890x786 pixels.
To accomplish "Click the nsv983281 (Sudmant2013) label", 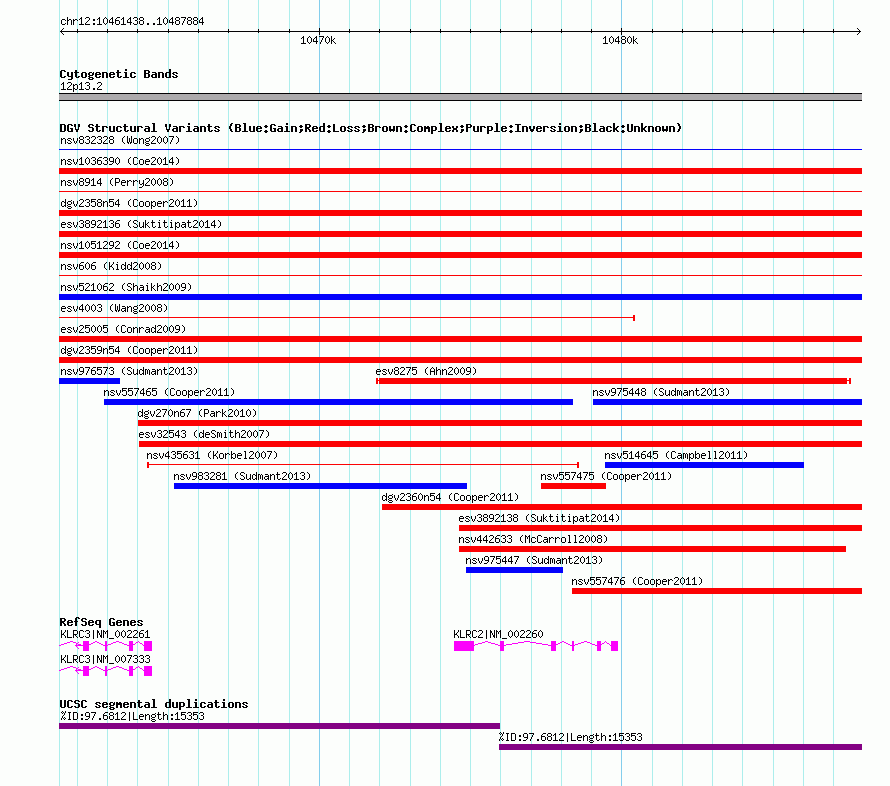I will coord(242,476).
